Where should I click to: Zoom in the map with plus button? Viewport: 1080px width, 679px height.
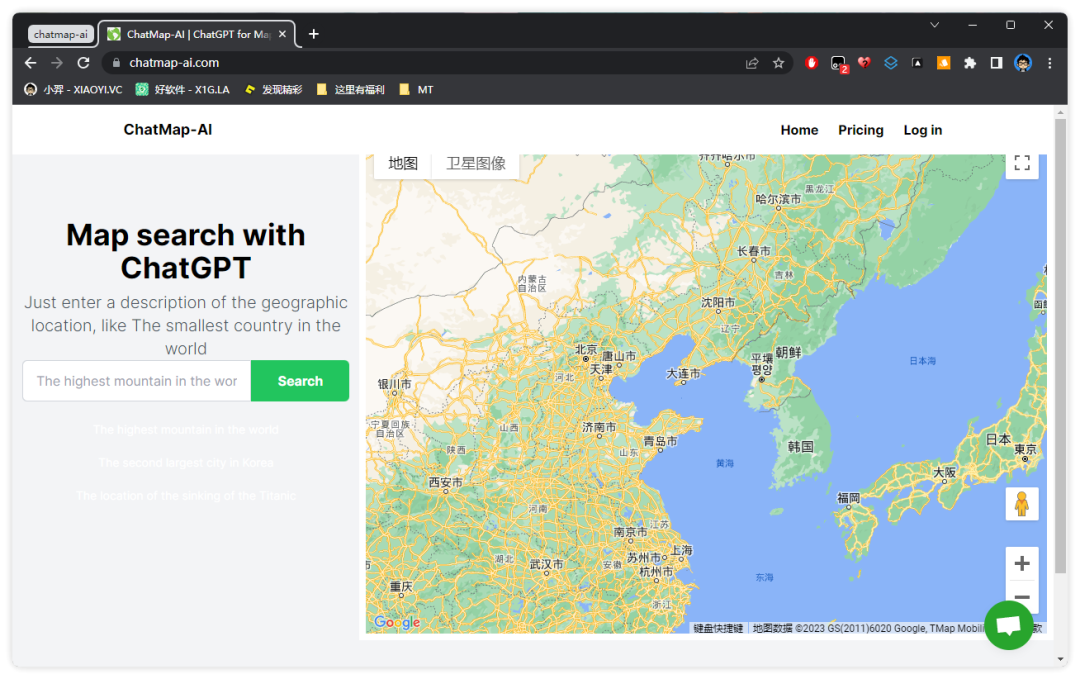(x=1021, y=564)
